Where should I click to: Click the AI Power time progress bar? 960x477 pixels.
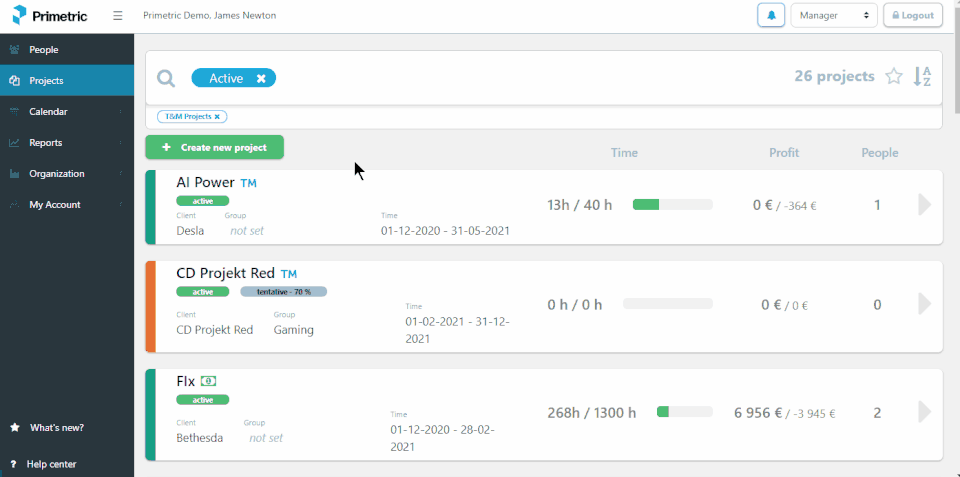pyautogui.click(x=672, y=205)
